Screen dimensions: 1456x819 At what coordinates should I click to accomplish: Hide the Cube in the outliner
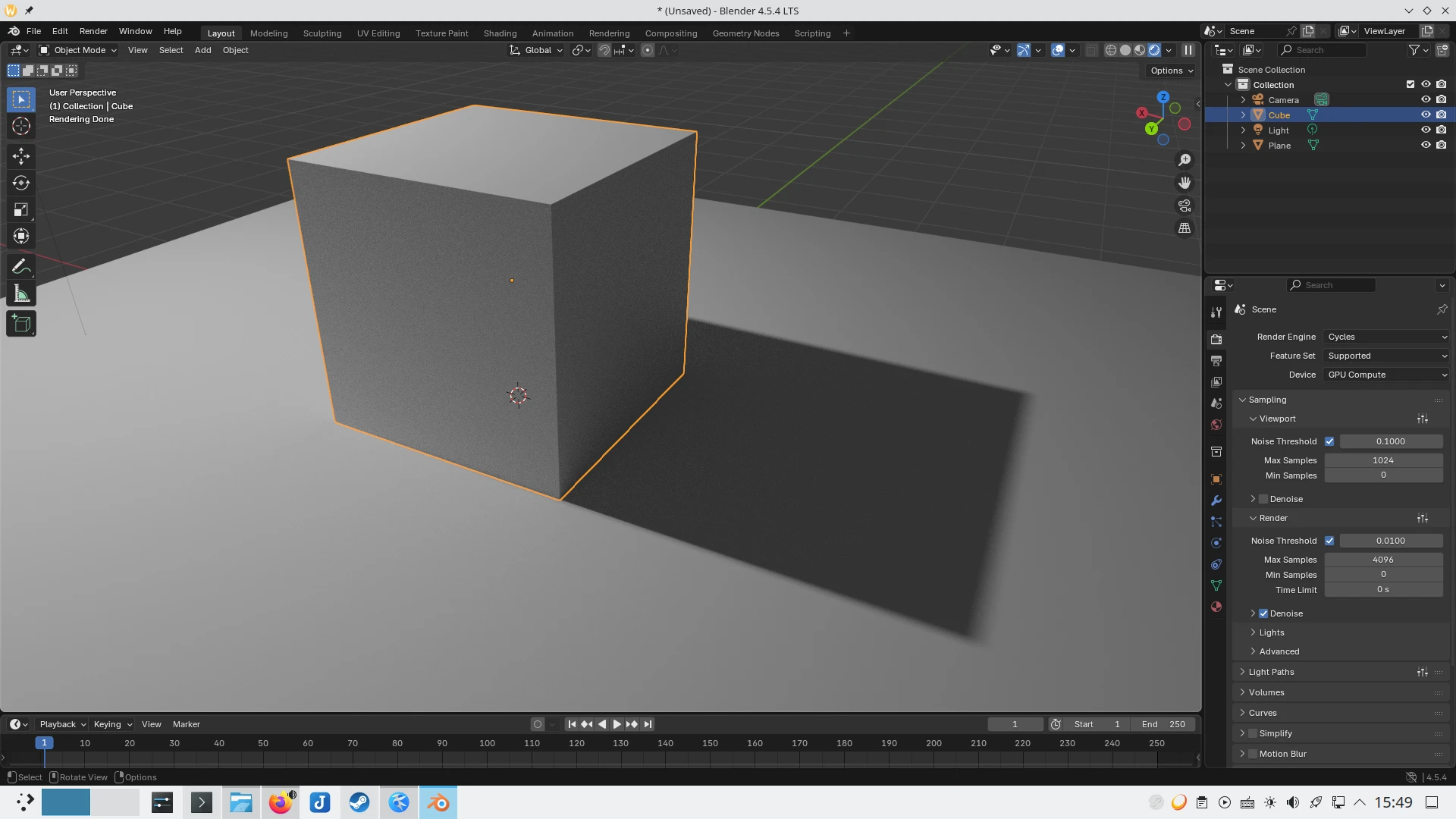coord(1426,115)
